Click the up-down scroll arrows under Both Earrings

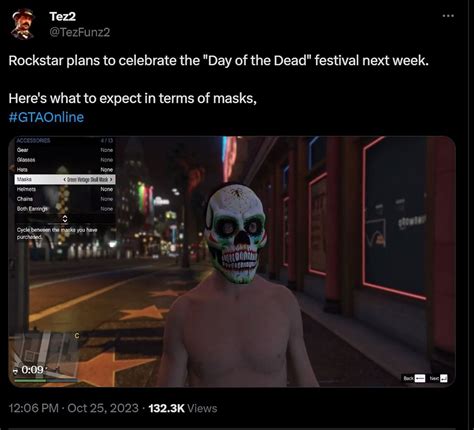coord(65,219)
